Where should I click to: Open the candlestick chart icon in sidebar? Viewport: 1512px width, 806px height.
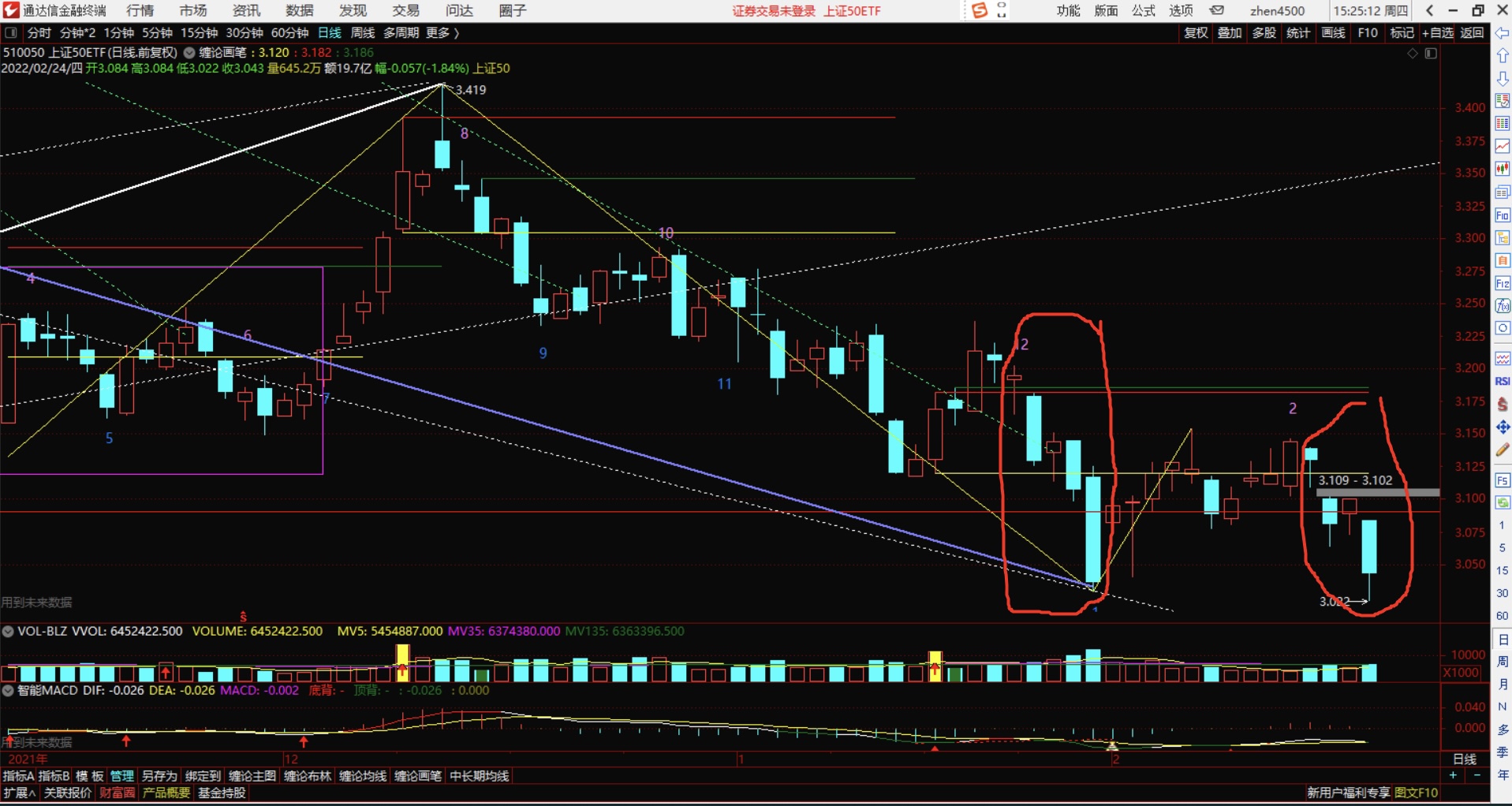pyautogui.click(x=1503, y=169)
